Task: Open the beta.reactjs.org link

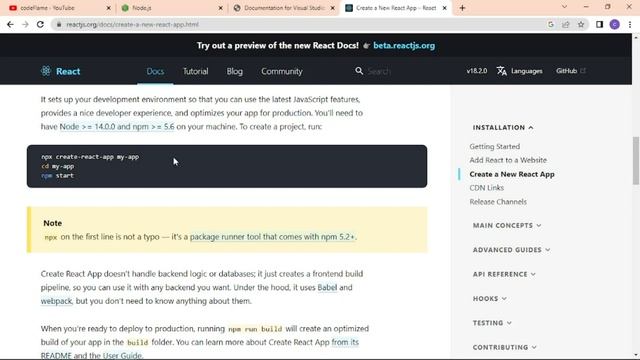Action: (x=404, y=45)
